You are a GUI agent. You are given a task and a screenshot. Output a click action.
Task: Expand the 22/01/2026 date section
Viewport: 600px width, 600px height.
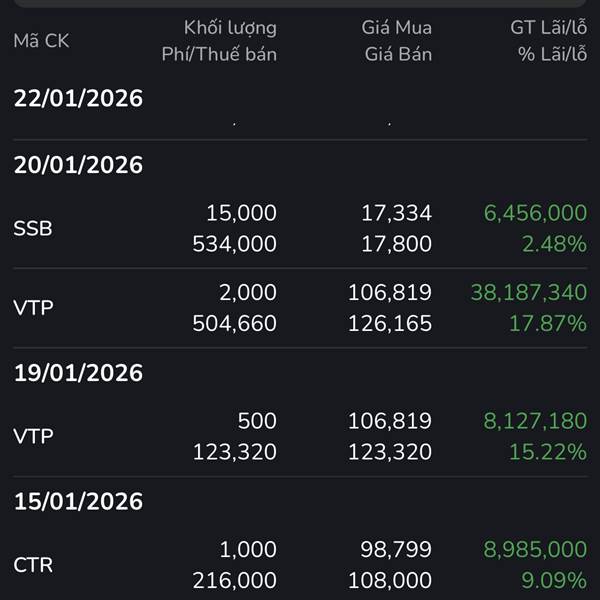click(78, 99)
